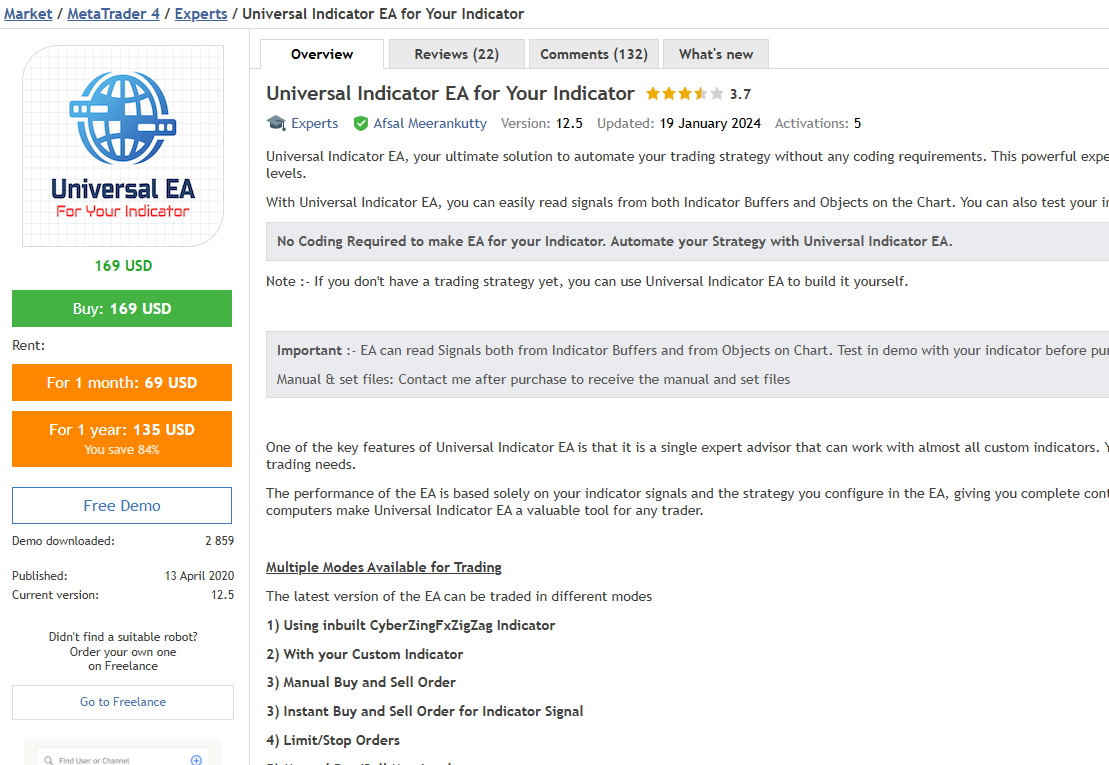Open the Market breadcrumb link
Image resolution: width=1109 pixels, height=765 pixels.
point(28,13)
